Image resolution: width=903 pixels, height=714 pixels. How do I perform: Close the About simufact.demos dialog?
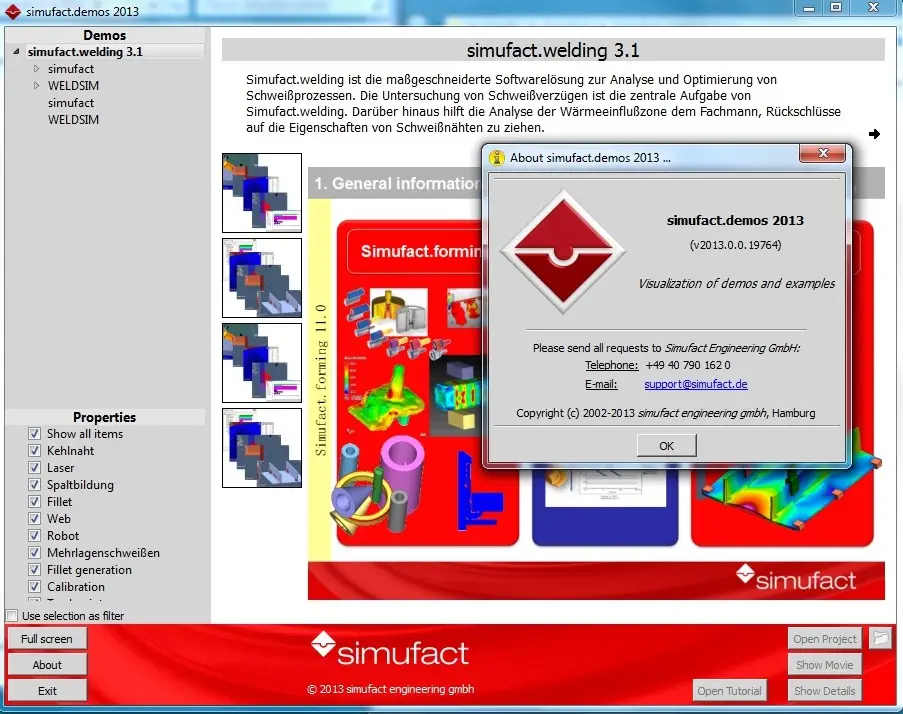coord(822,153)
